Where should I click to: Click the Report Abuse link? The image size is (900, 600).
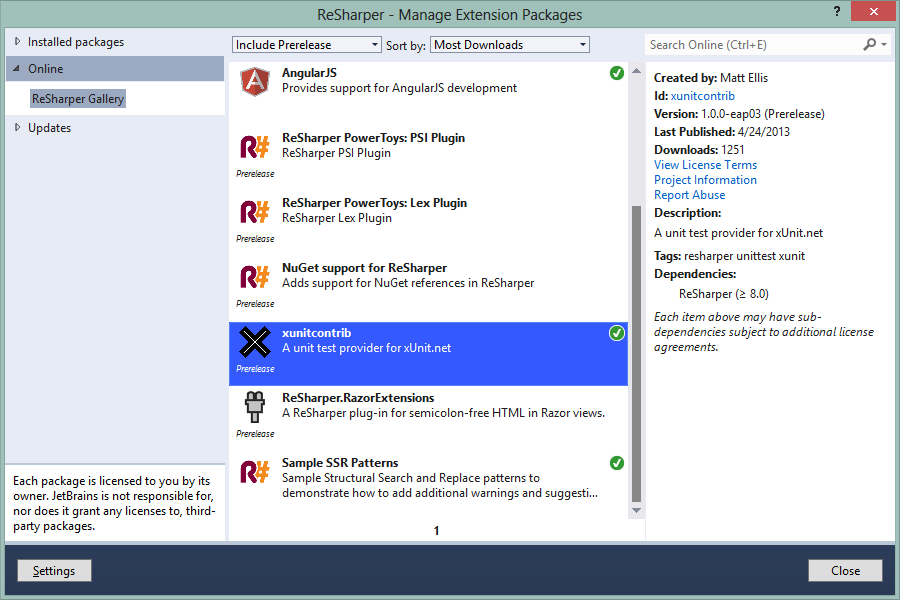pyautogui.click(x=689, y=195)
